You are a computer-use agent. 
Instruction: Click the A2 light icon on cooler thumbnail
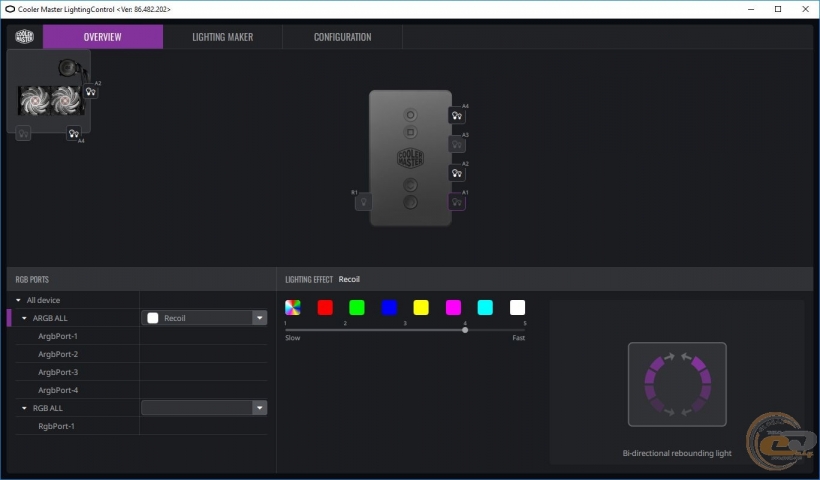coord(90,92)
